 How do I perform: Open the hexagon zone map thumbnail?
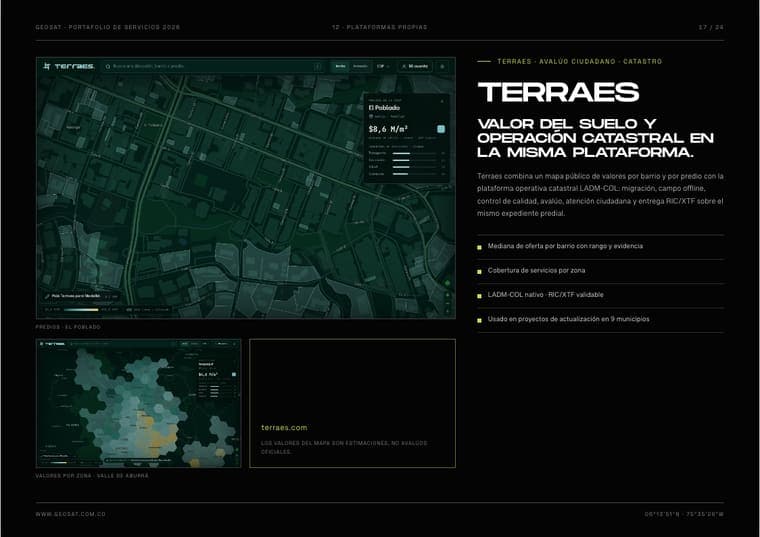coord(138,403)
